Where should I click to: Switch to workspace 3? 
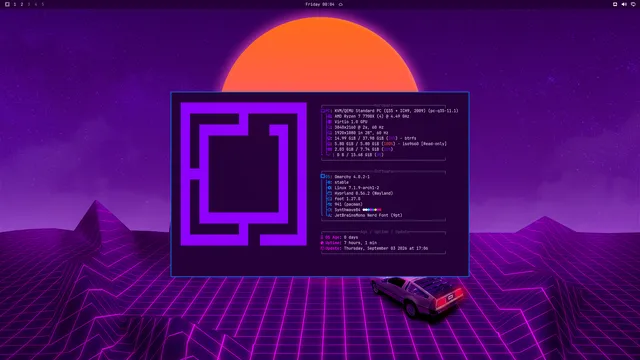29,4
